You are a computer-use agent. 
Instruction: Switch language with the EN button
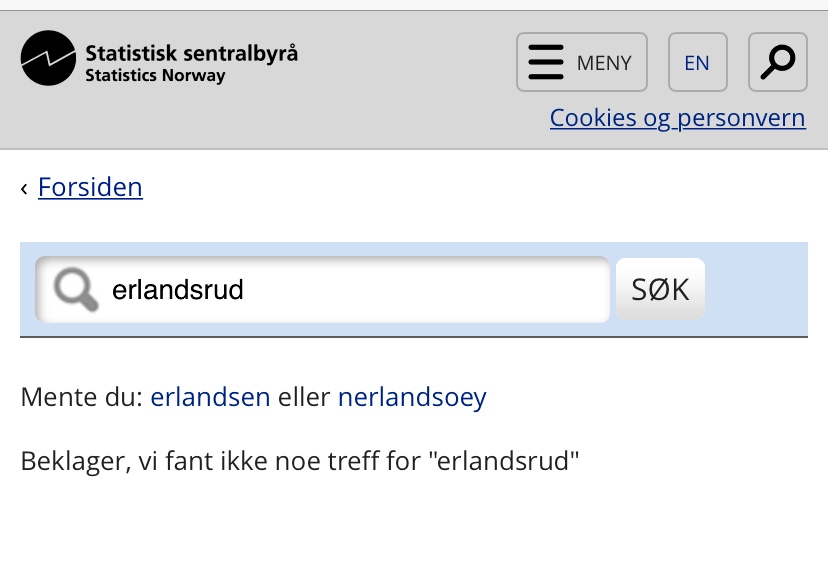coord(697,63)
